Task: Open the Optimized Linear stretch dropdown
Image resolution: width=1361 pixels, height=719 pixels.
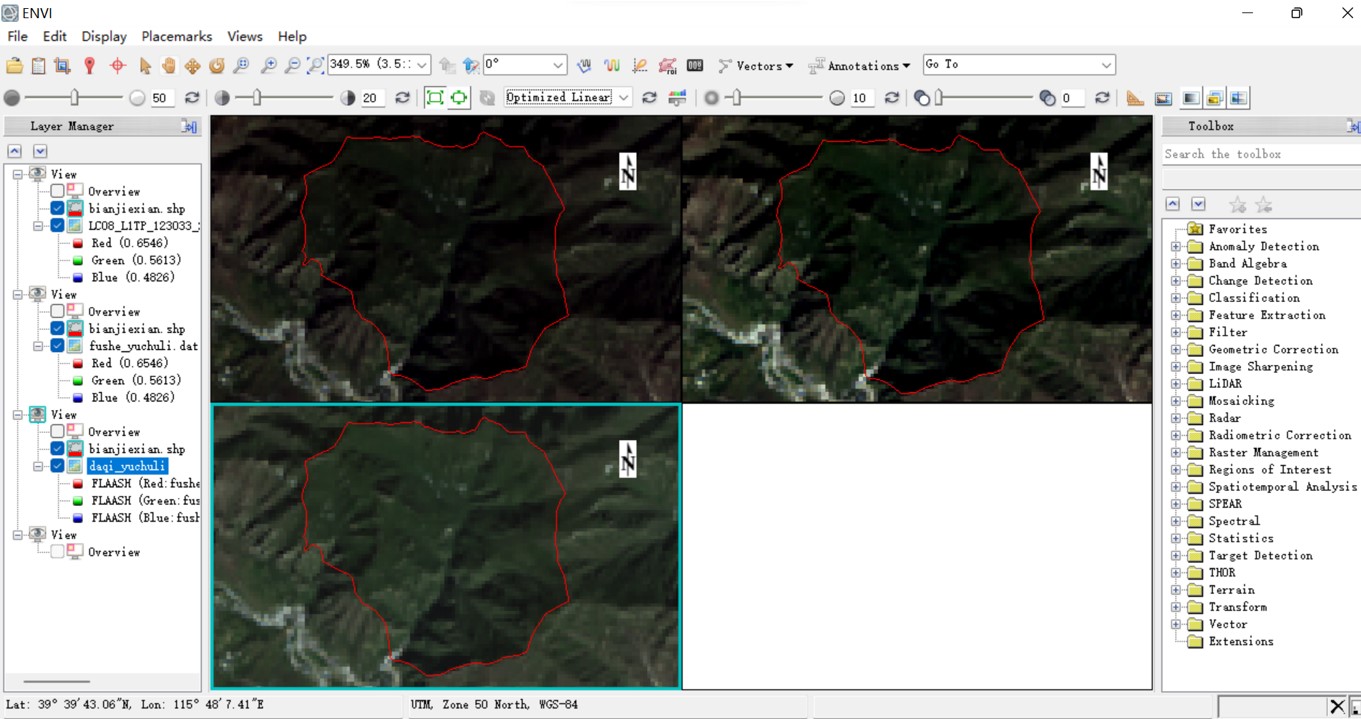Action: coord(625,97)
